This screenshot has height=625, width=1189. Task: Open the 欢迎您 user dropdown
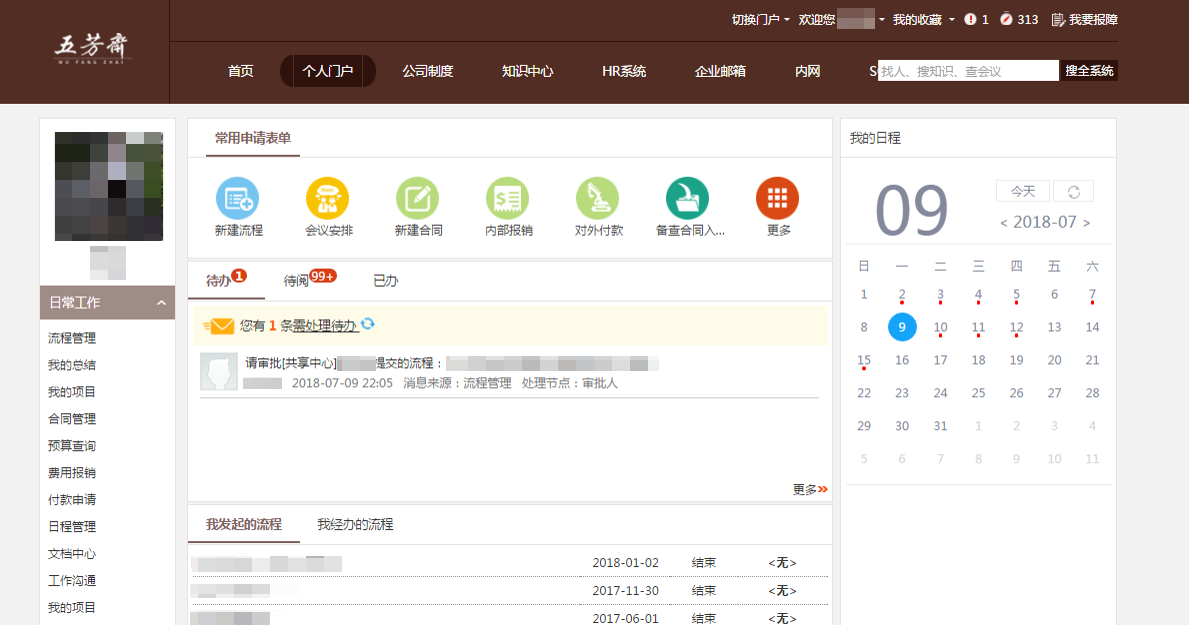pos(841,20)
